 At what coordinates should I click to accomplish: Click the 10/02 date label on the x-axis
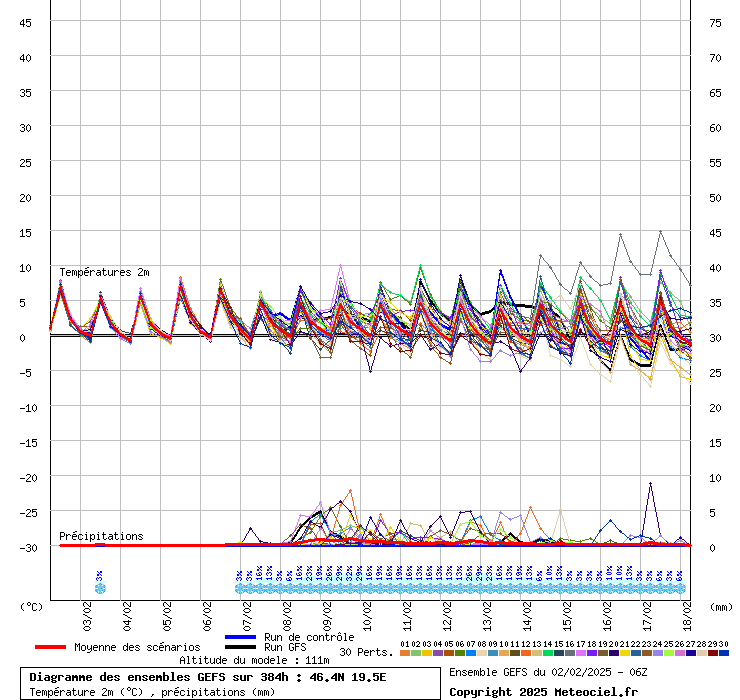click(367, 611)
